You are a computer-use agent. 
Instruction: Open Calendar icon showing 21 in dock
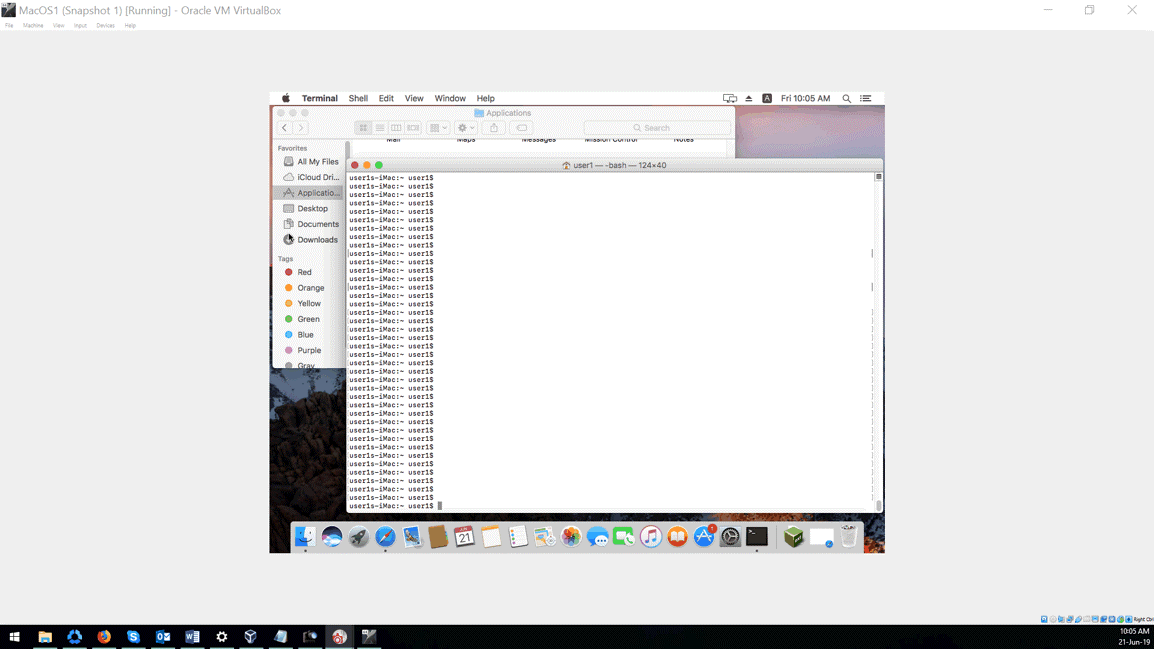click(x=464, y=536)
